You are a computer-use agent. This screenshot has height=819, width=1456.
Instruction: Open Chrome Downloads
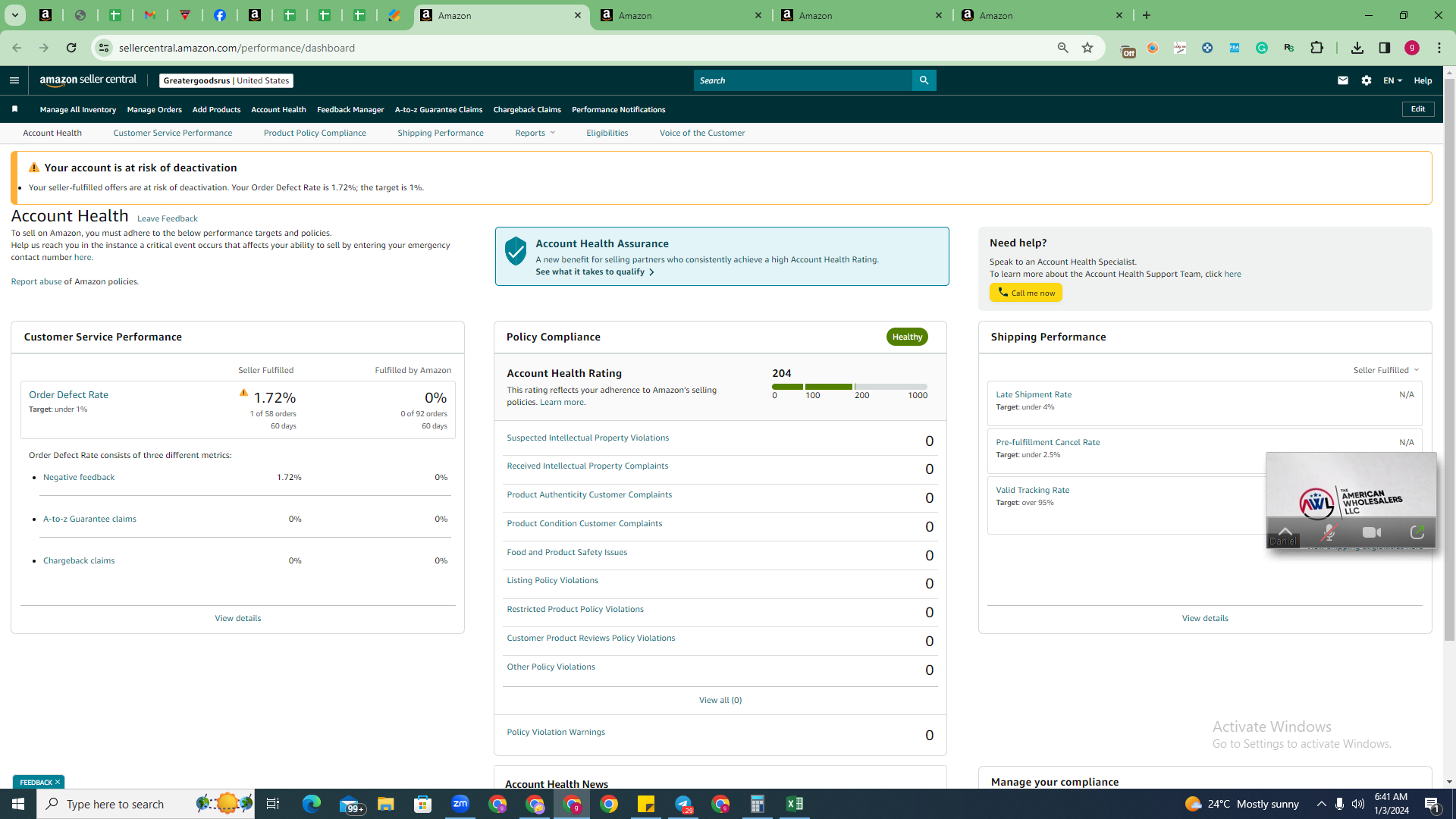tap(1357, 48)
